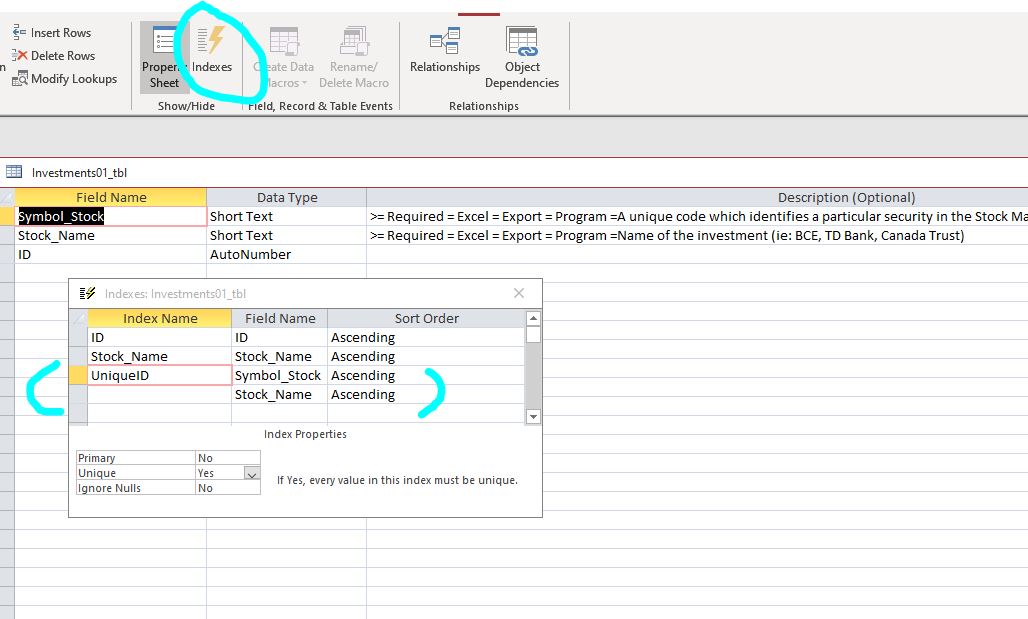The width and height of the screenshot is (1028, 619).
Task: Select row selector of UniqueID index
Action: coord(78,376)
